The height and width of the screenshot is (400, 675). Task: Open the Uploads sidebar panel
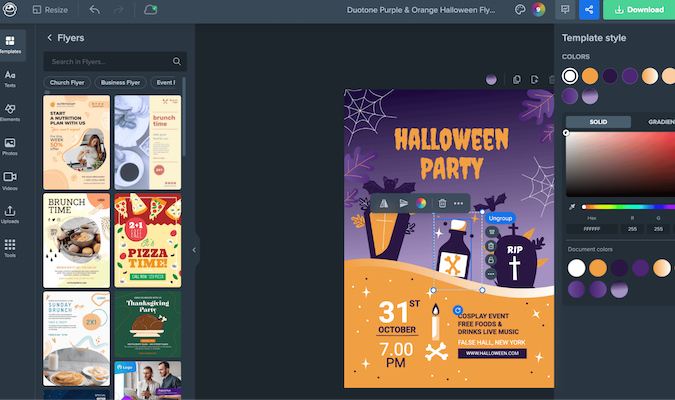(x=10, y=215)
